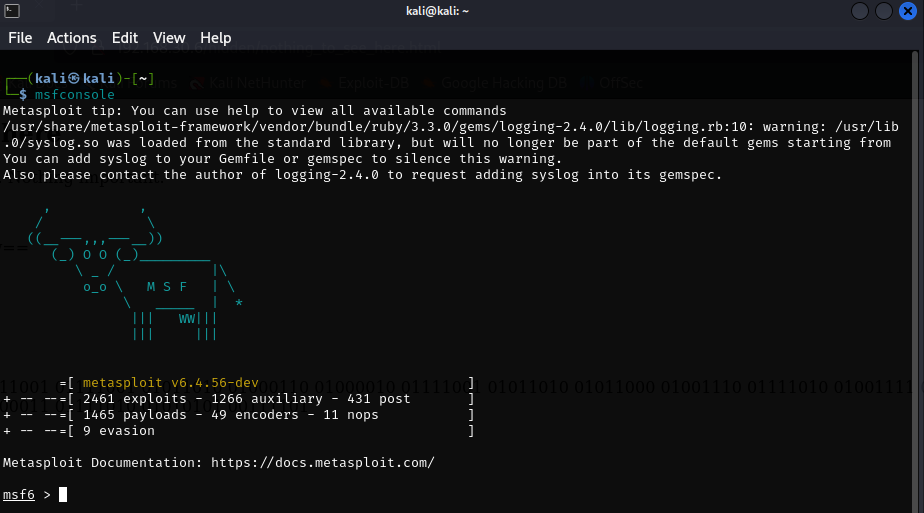Click the terminal icon in title bar
This screenshot has width=924, height=513.
click(12, 11)
